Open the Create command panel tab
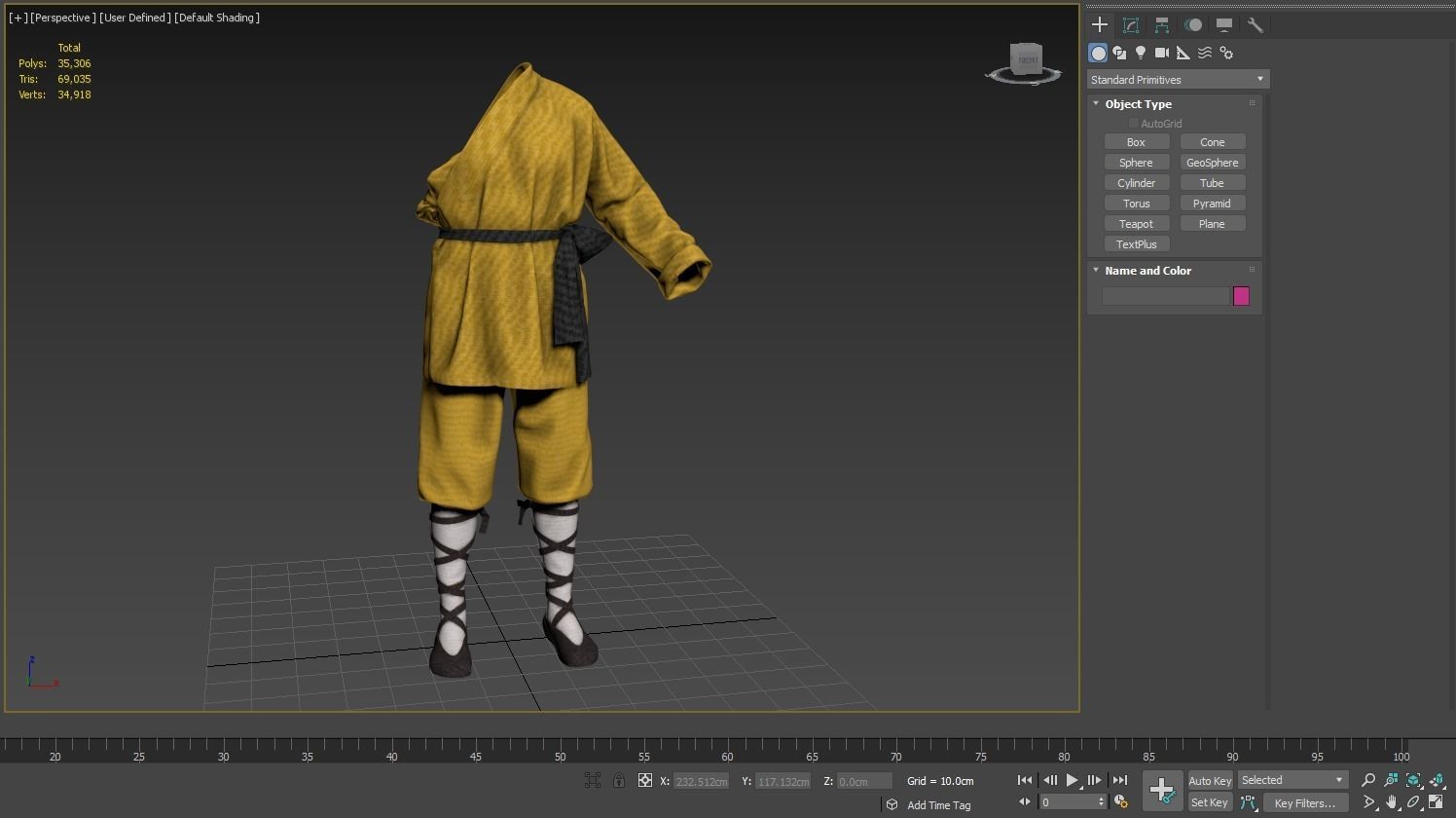 [1100, 25]
